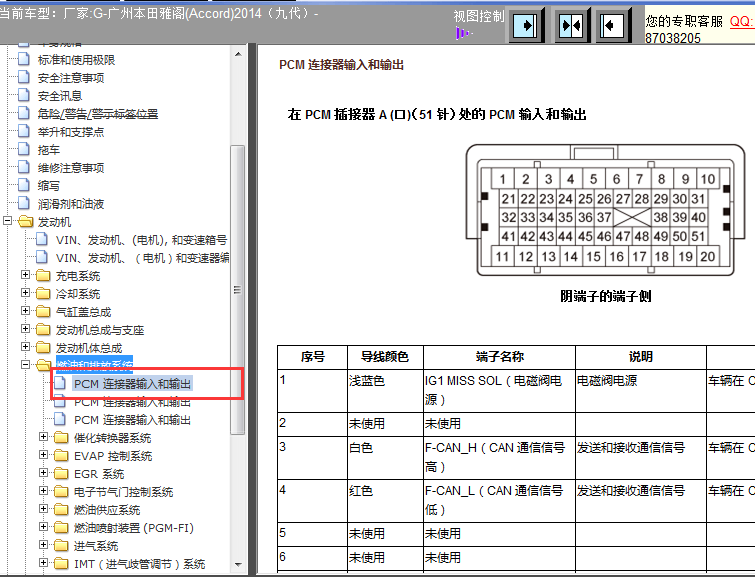
Task: Click the tree vertical scrollbar thumb
Action: click(x=237, y=289)
